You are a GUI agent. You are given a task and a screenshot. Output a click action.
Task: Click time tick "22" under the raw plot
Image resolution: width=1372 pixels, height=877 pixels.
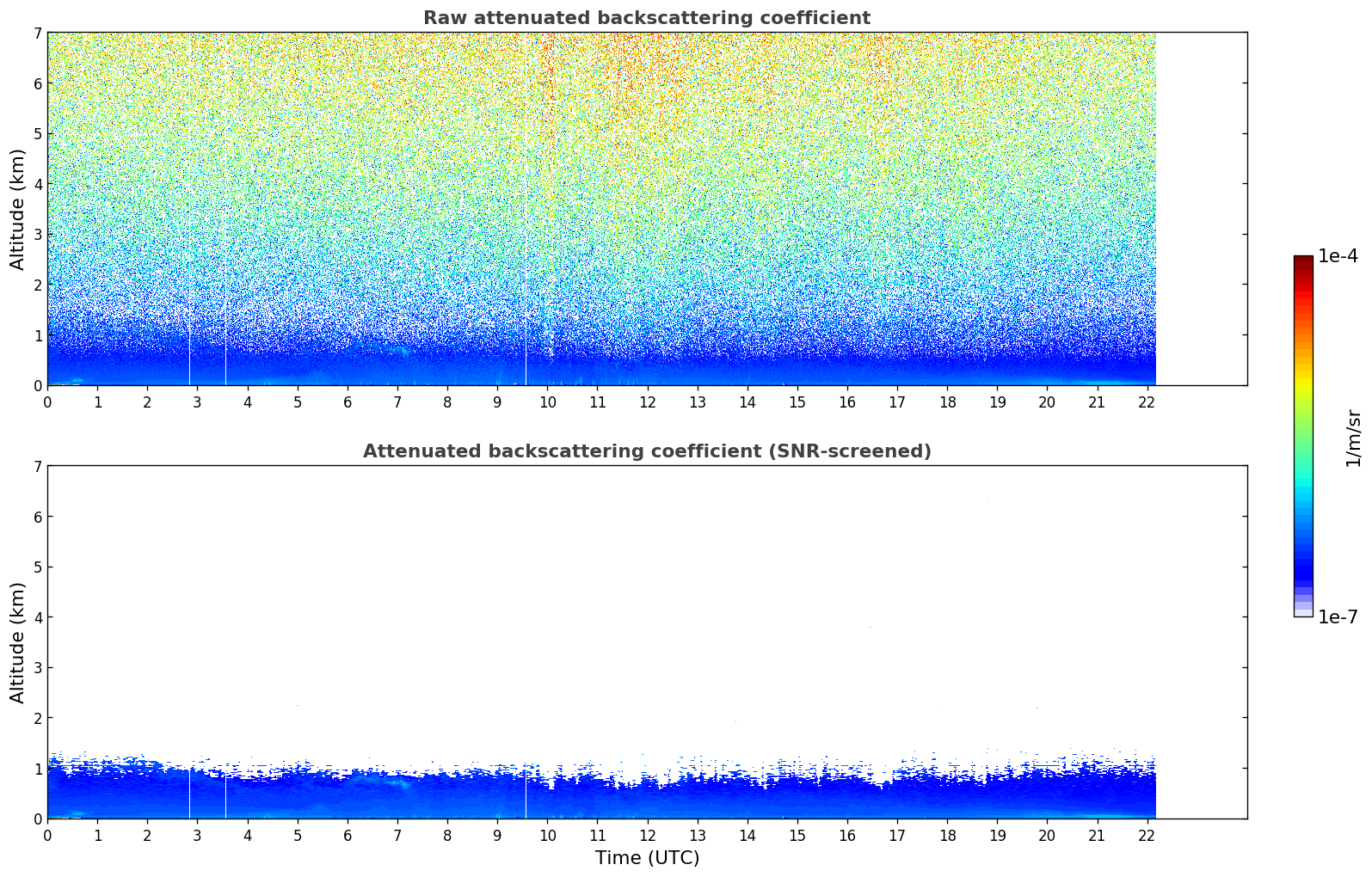point(1147,402)
